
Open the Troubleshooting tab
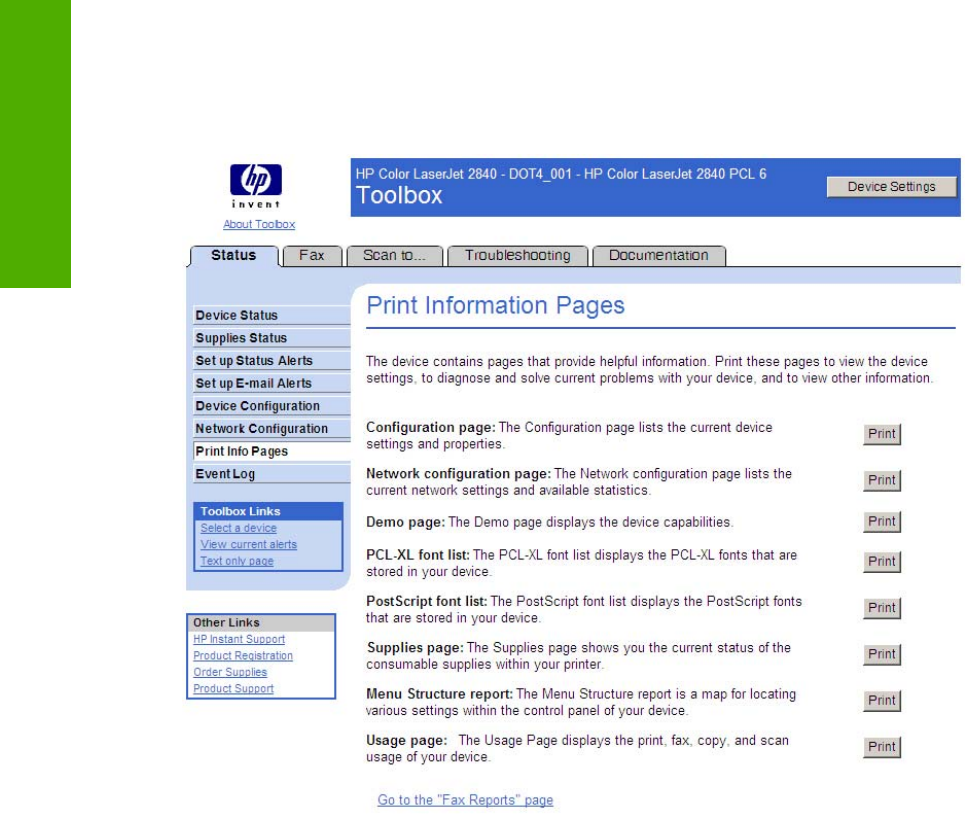tap(518, 255)
